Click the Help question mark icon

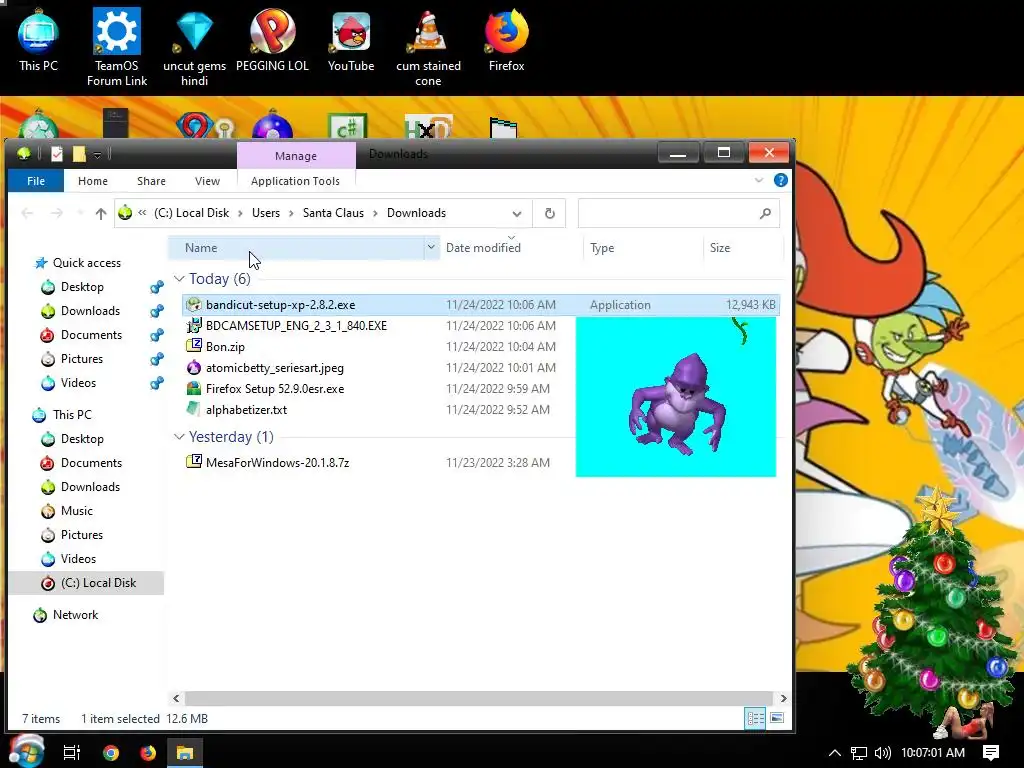[x=780, y=180]
